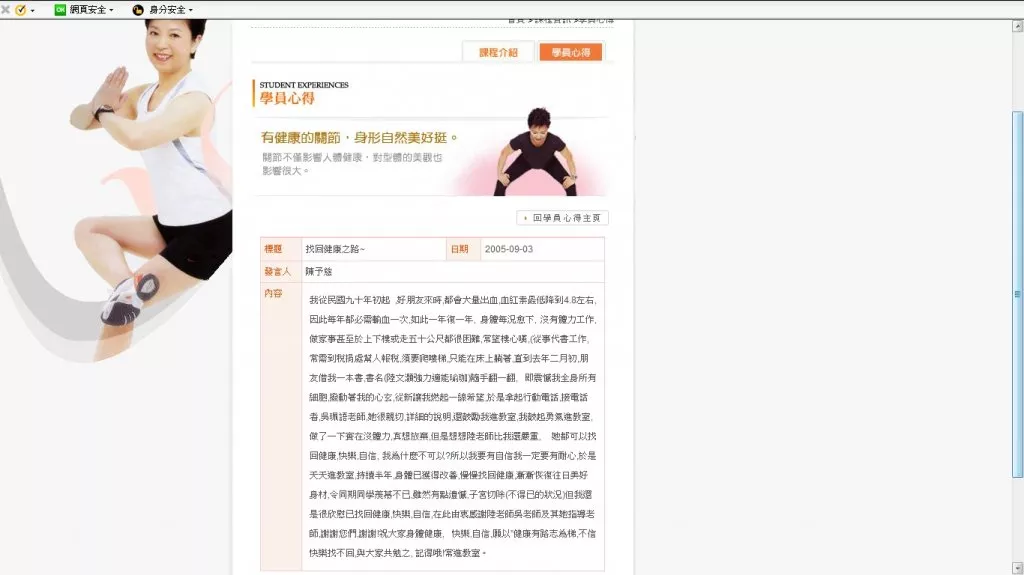
Task: Expand the arrow beside the Norton checkmark icon
Action: click(33, 10)
